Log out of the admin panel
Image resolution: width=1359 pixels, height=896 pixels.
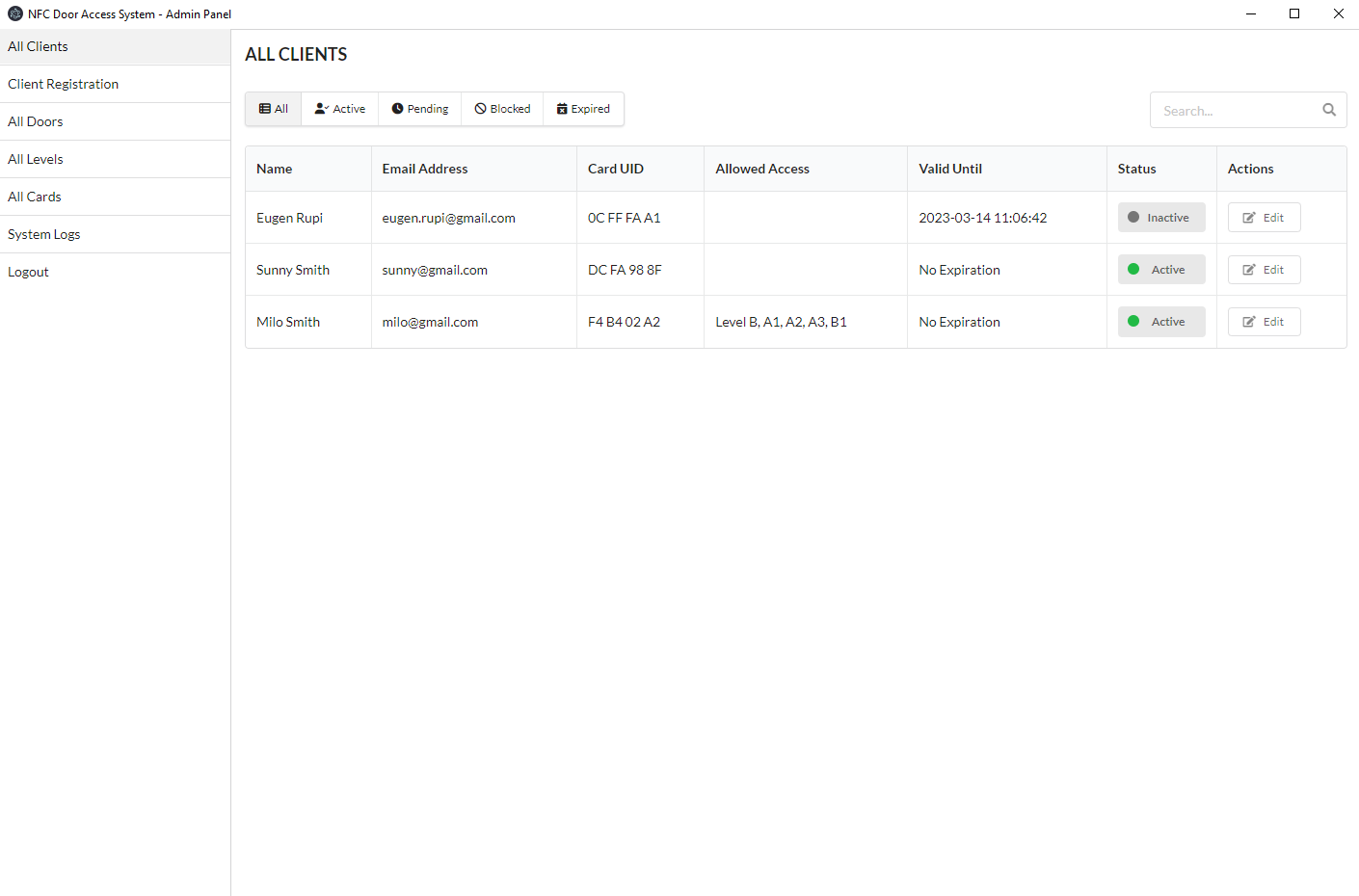point(28,272)
